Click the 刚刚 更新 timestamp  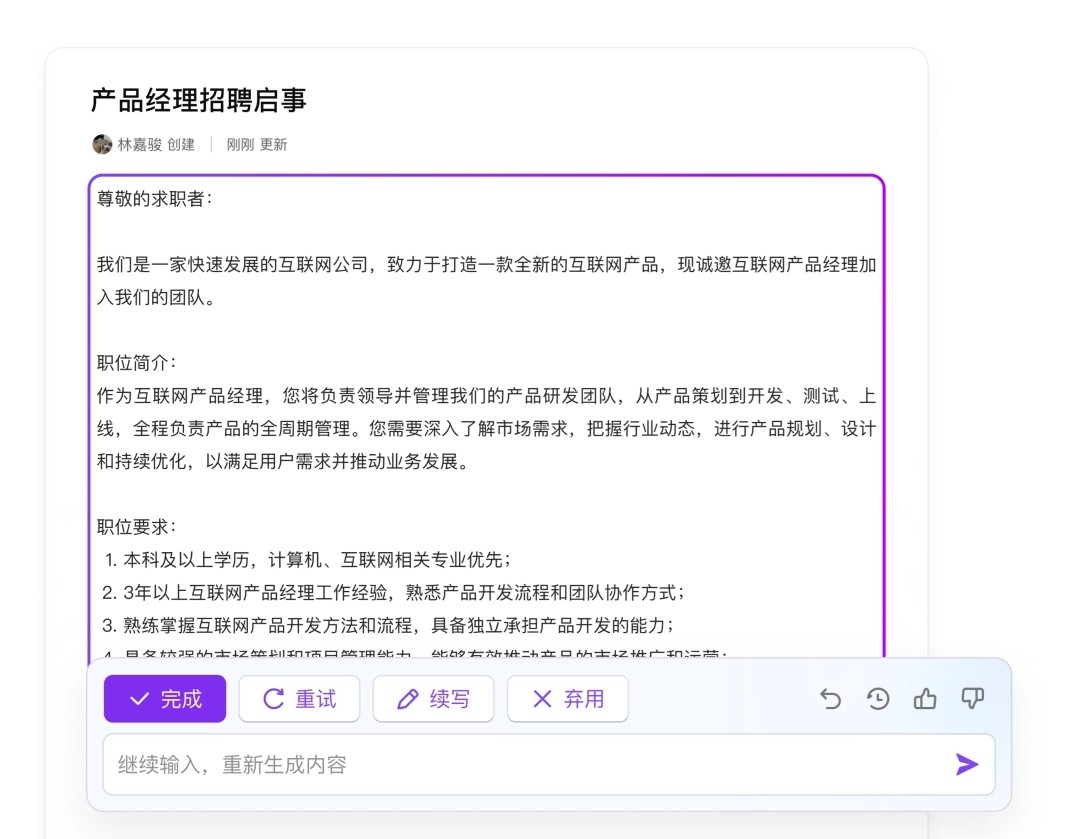pos(257,144)
